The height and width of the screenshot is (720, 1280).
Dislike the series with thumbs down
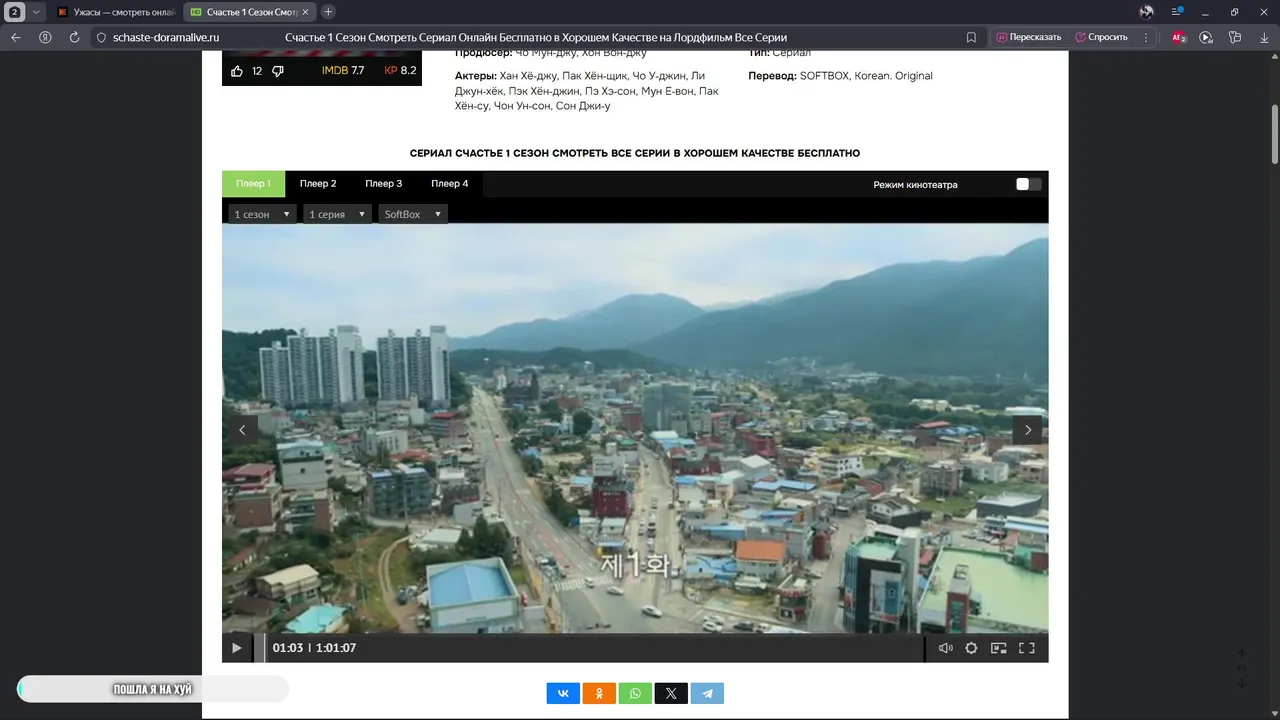coord(278,71)
